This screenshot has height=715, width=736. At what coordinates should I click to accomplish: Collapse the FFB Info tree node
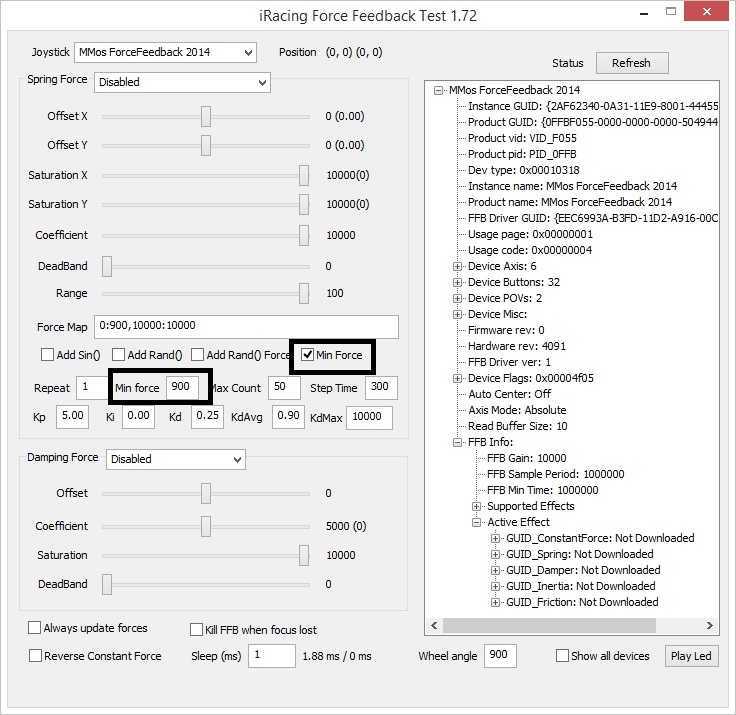click(x=458, y=442)
